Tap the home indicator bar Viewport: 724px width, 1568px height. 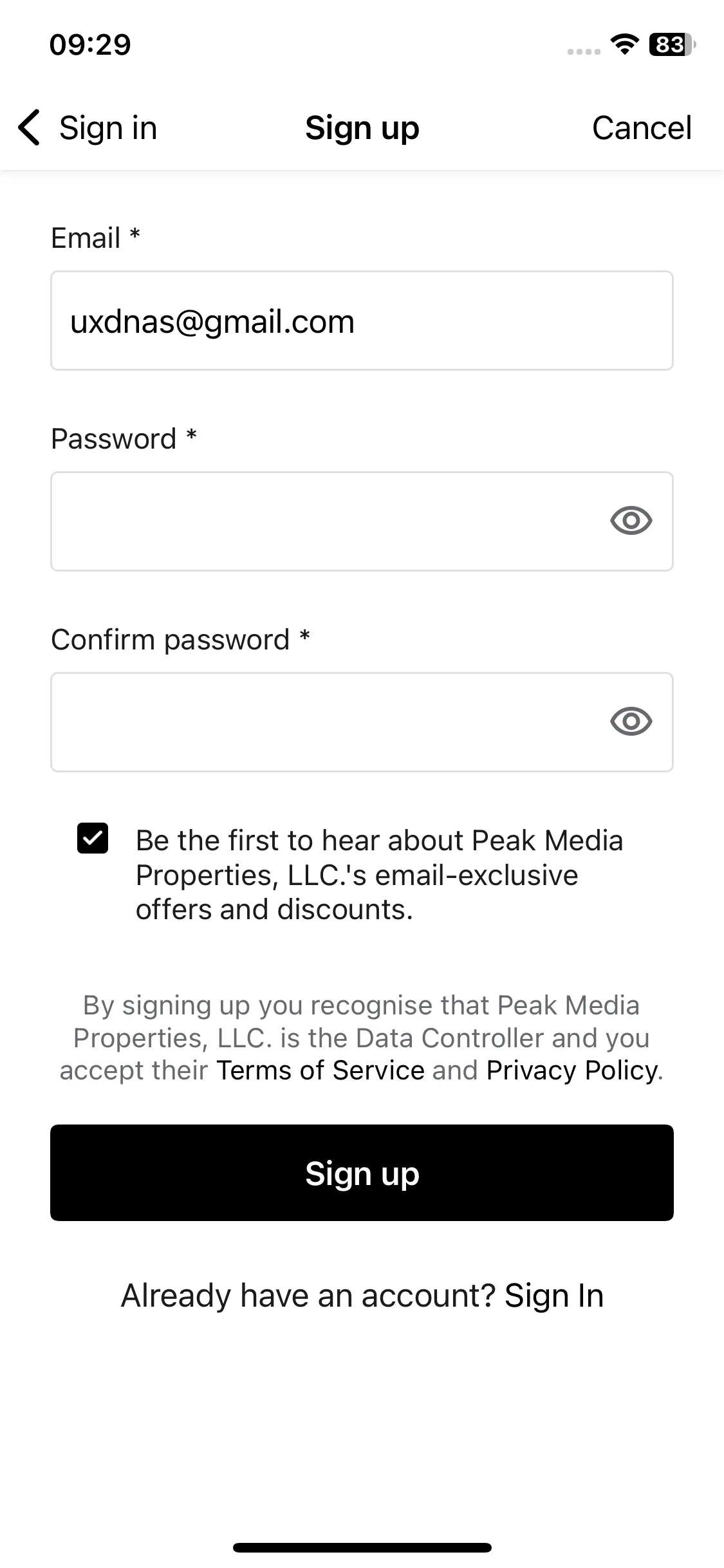coord(362,1547)
